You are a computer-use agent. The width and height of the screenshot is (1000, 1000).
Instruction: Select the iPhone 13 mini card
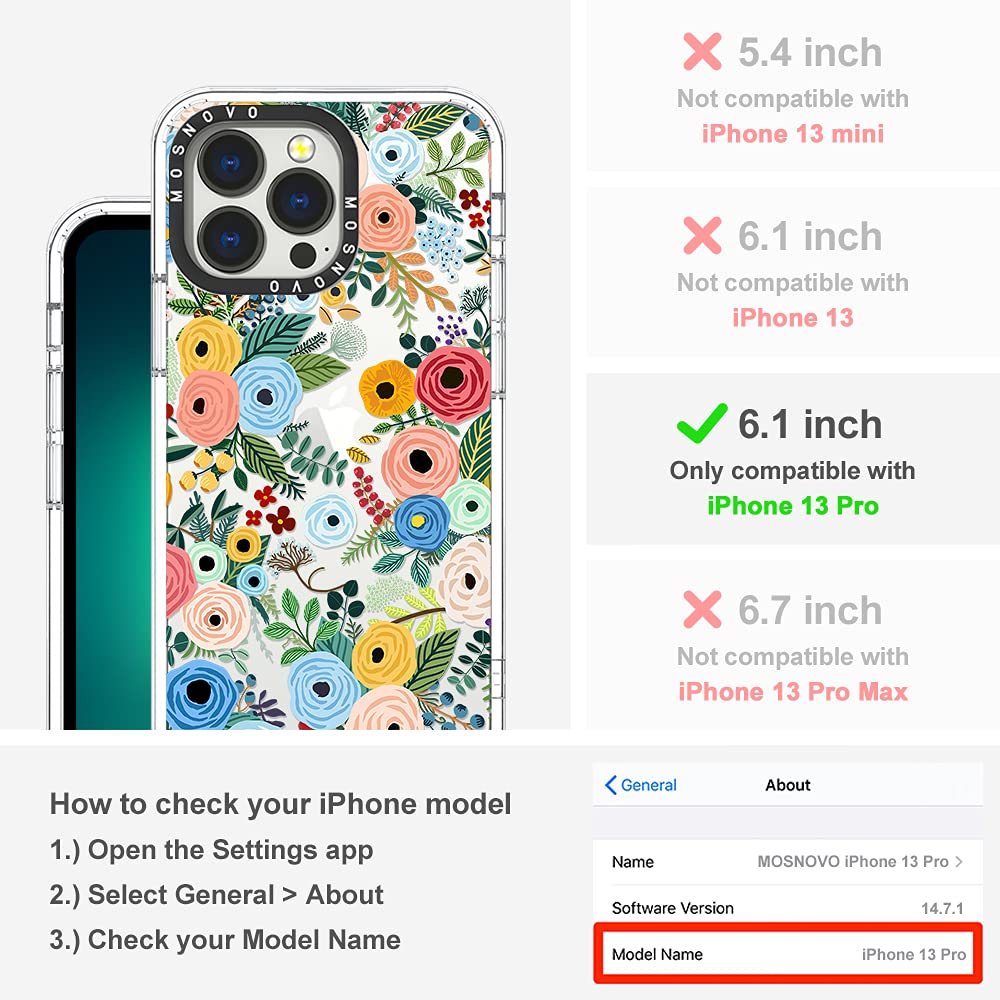click(793, 85)
